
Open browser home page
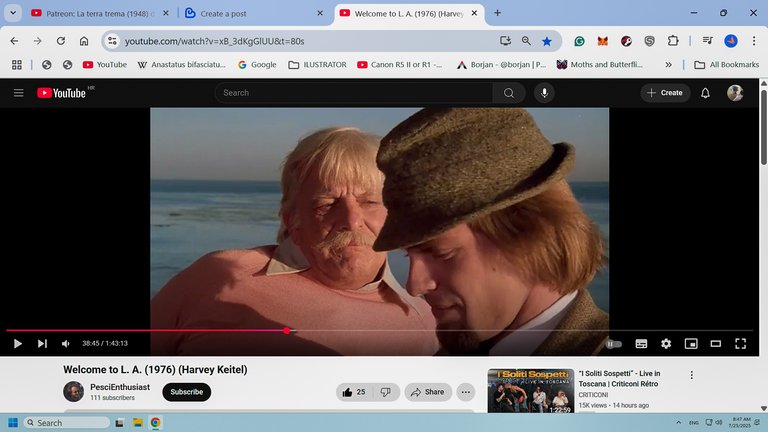[84, 41]
